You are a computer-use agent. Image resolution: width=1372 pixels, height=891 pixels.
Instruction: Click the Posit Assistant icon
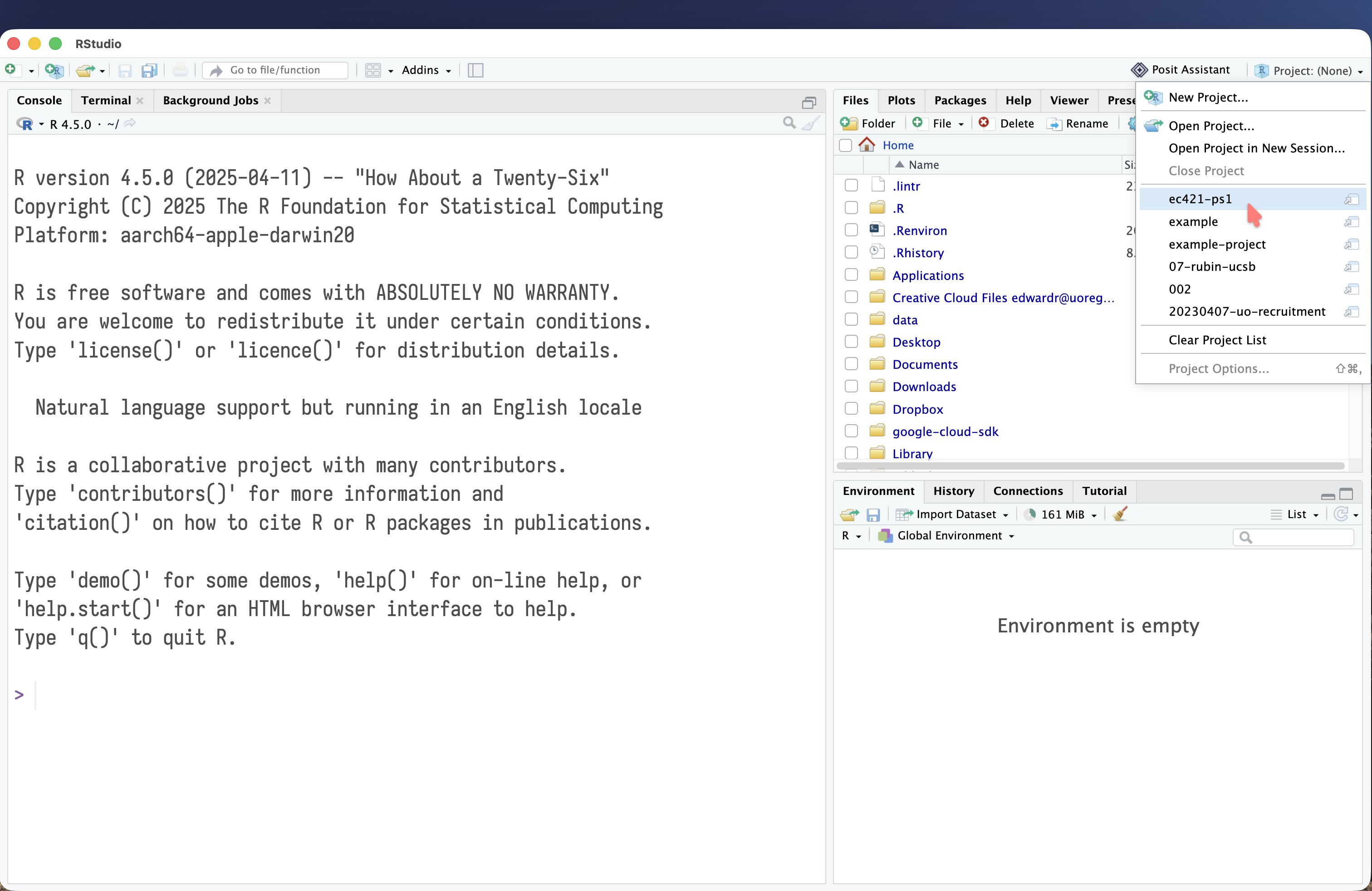tap(1139, 70)
